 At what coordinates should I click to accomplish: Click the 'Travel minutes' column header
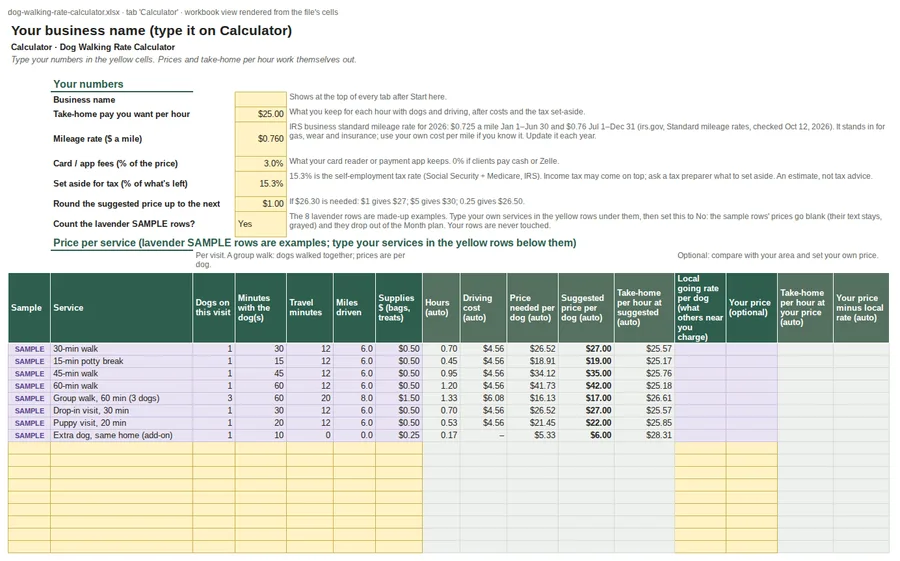pos(310,308)
